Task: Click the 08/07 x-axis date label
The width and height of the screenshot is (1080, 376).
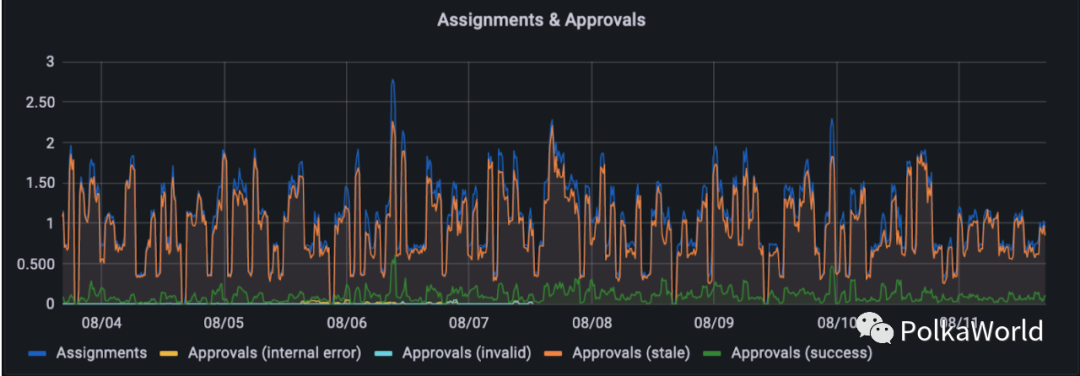Action: 468,322
